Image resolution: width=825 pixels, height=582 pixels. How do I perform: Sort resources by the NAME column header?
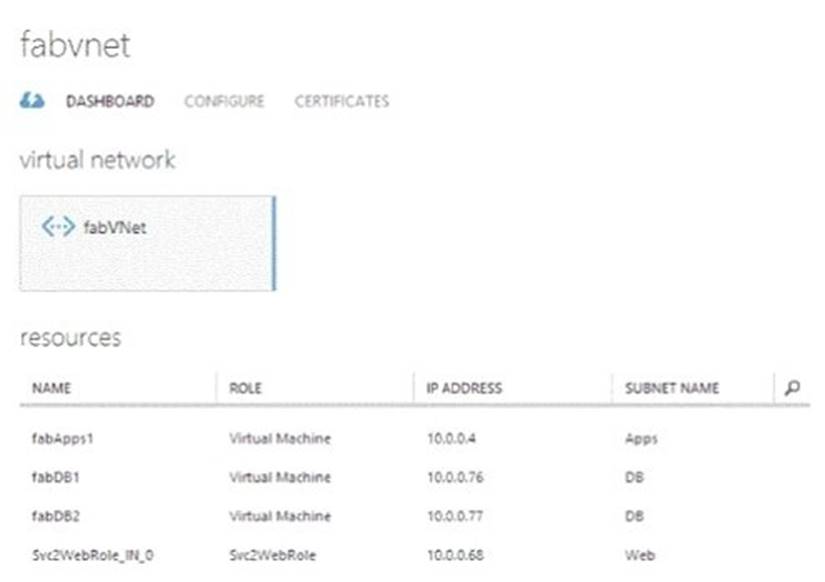(51, 389)
